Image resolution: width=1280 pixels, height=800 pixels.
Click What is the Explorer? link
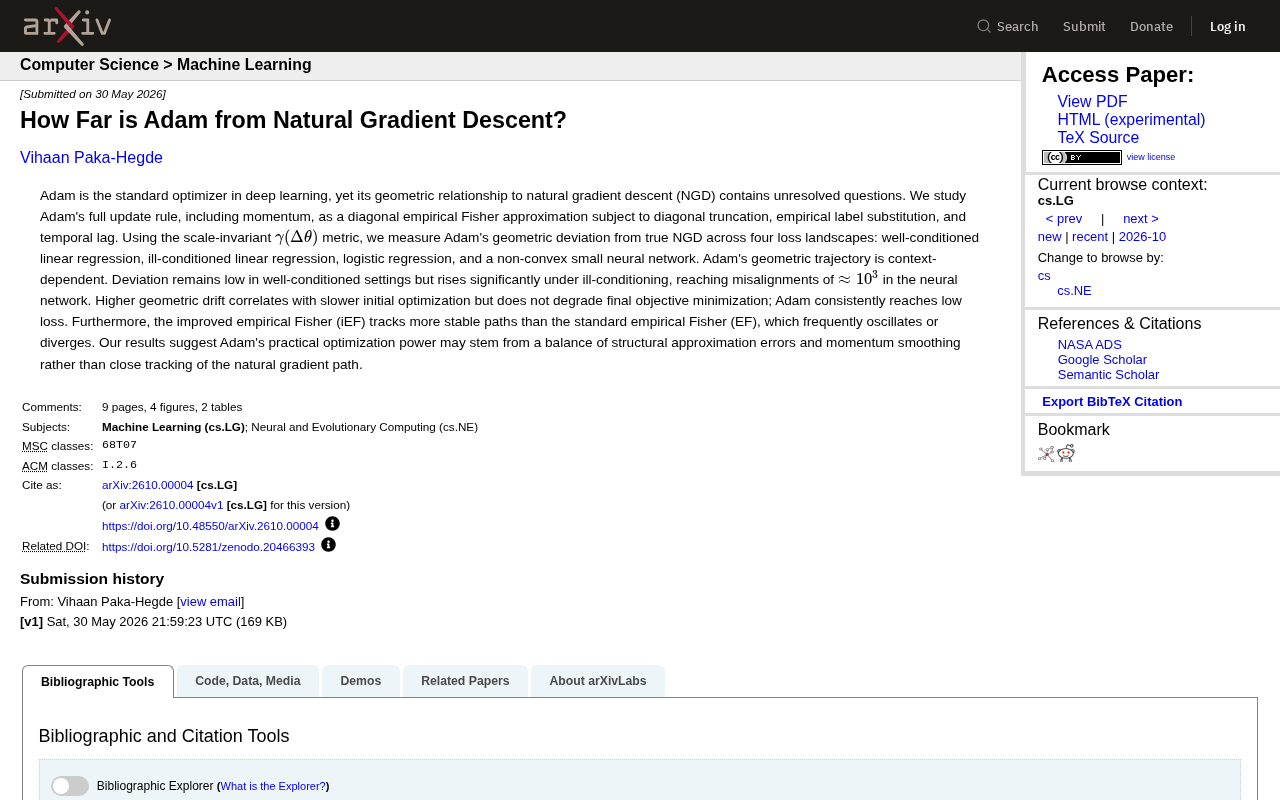273,786
